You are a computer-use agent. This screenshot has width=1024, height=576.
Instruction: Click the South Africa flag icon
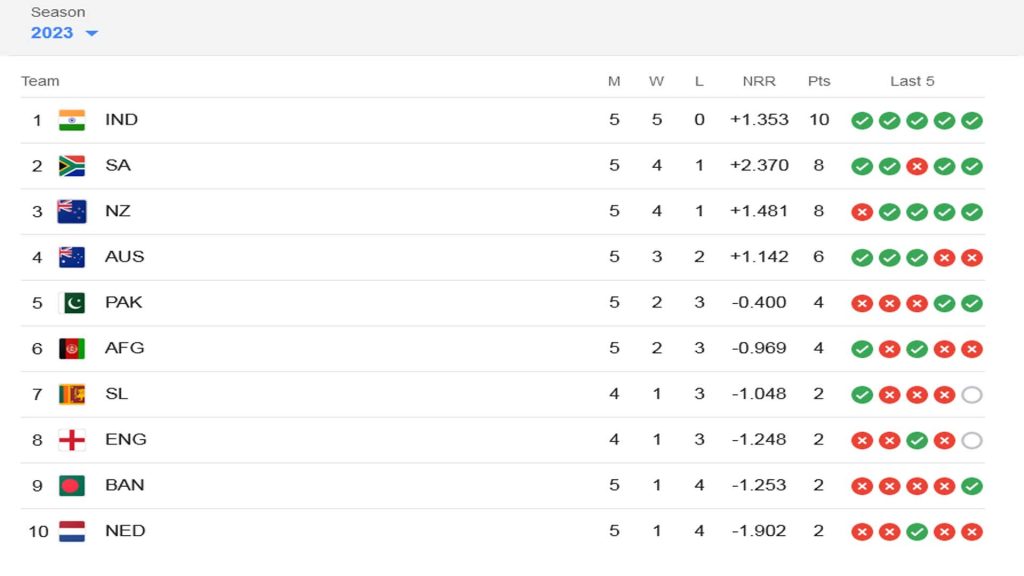tap(72, 166)
